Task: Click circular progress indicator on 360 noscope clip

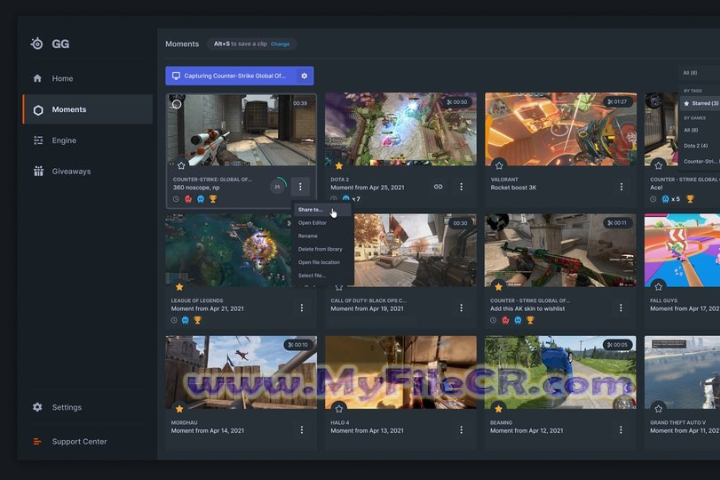Action: click(277, 186)
